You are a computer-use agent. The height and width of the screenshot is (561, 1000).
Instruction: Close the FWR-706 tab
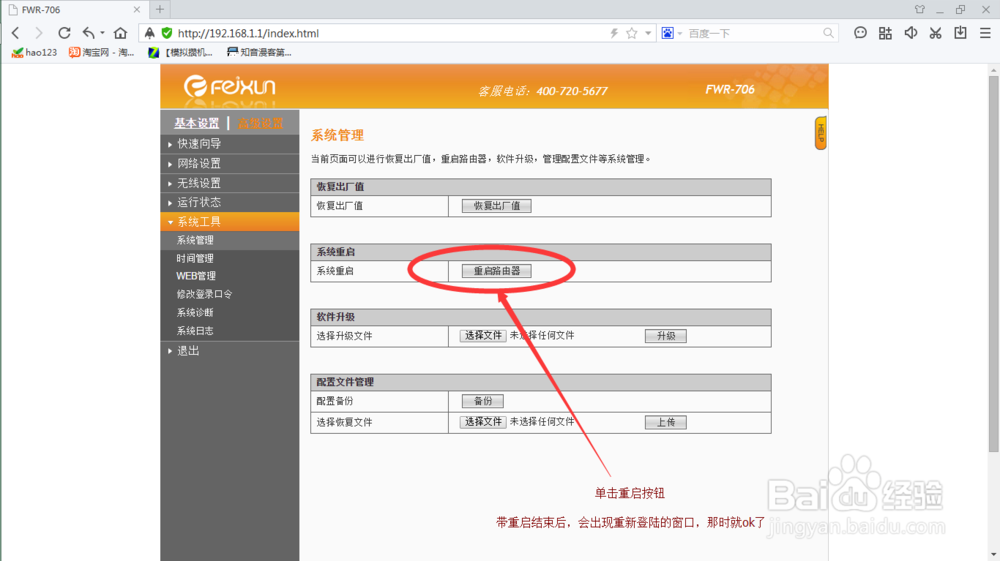point(136,10)
